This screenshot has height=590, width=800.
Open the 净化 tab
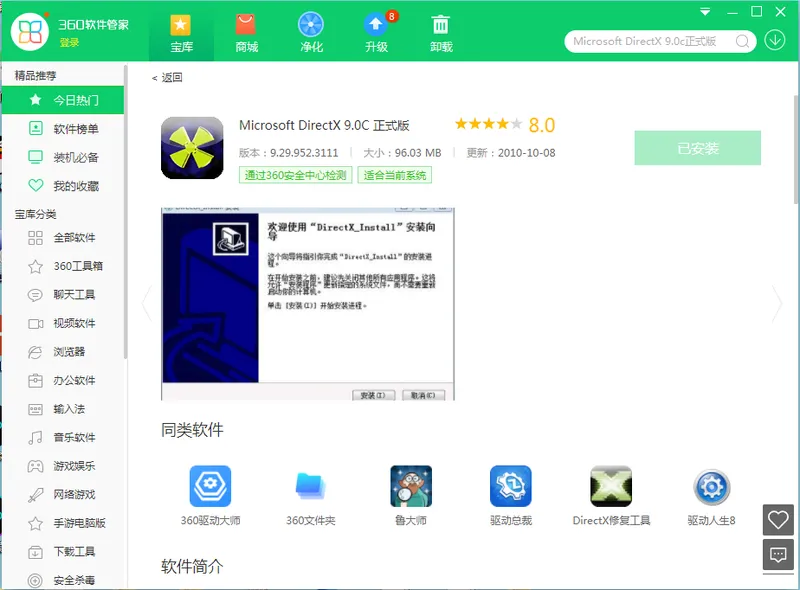311,34
